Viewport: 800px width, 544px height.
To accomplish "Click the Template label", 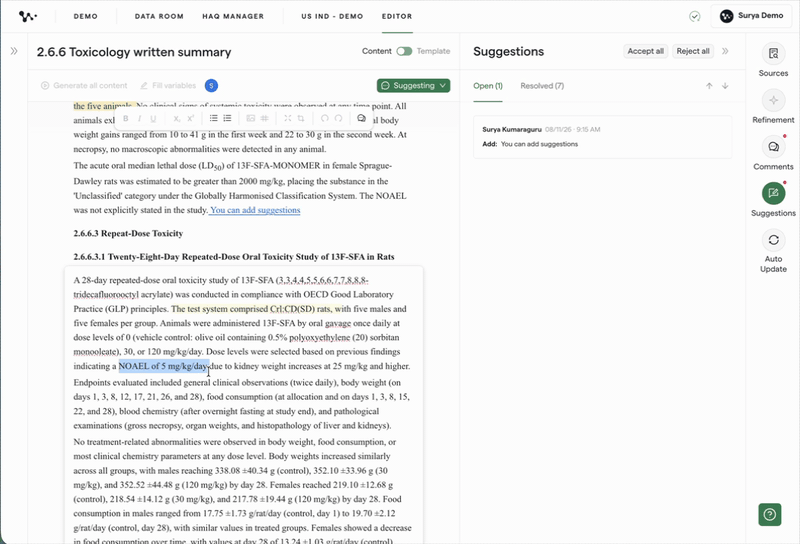I will (433, 51).
